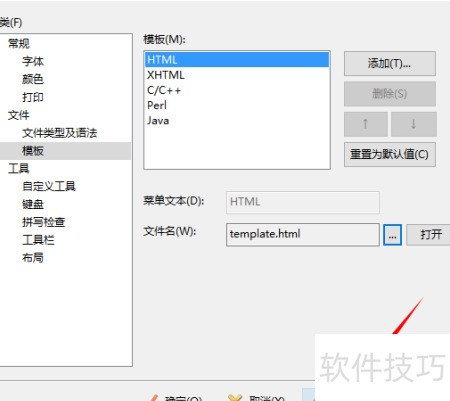The width and height of the screenshot is (450, 401).
Task: Select 文件类型及语法 in the tree
Action: pos(60,133)
